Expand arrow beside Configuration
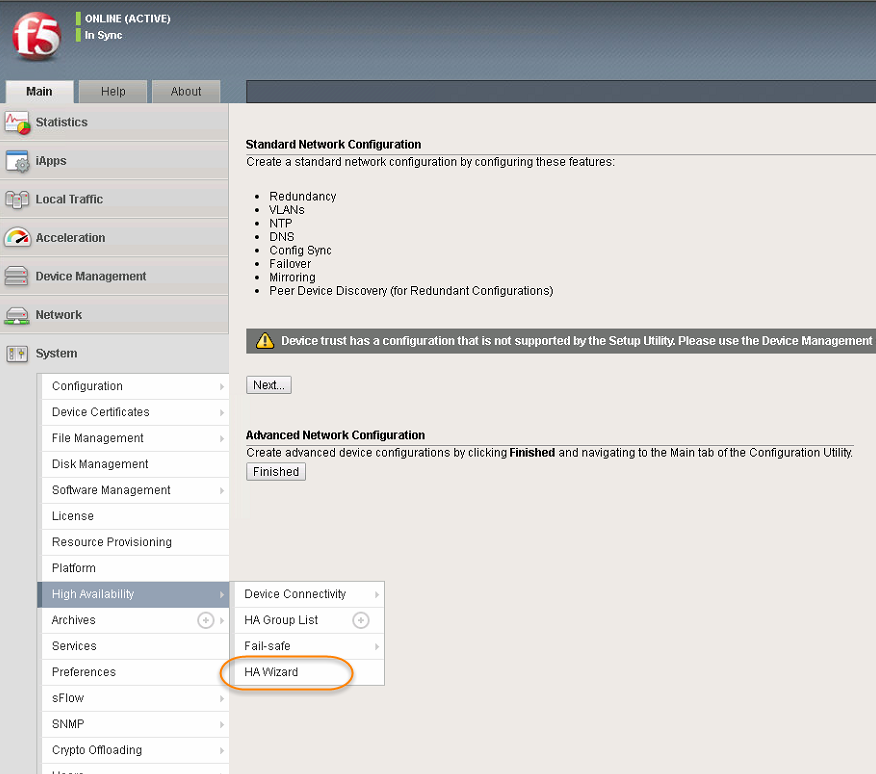The width and height of the screenshot is (876, 774). pos(222,387)
